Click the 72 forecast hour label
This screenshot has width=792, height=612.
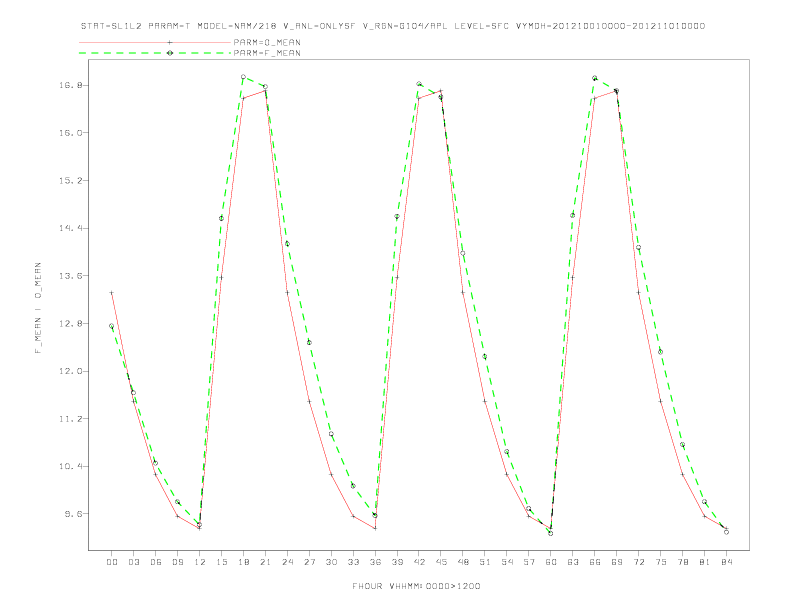coord(639,562)
